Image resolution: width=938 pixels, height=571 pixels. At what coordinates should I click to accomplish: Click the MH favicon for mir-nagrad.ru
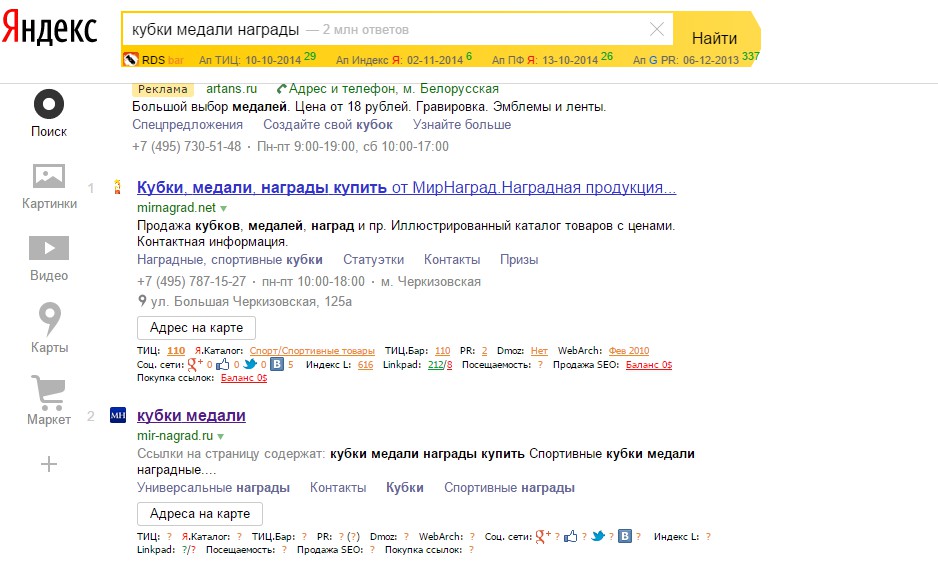[118, 414]
